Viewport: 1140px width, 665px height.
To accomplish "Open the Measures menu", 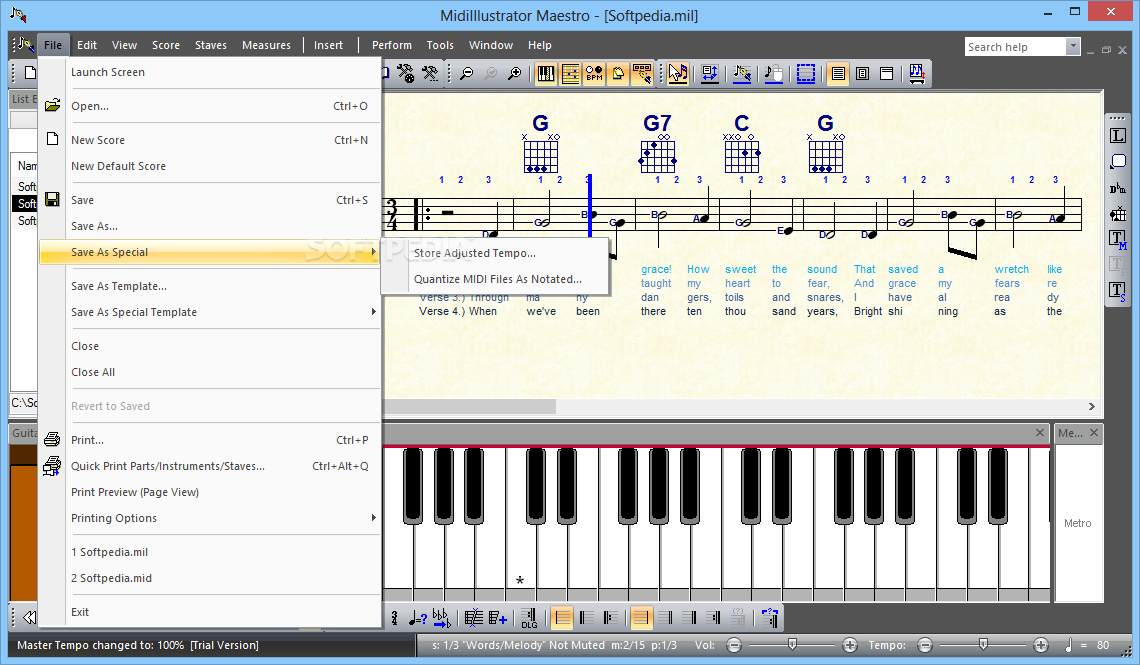I will [266, 45].
